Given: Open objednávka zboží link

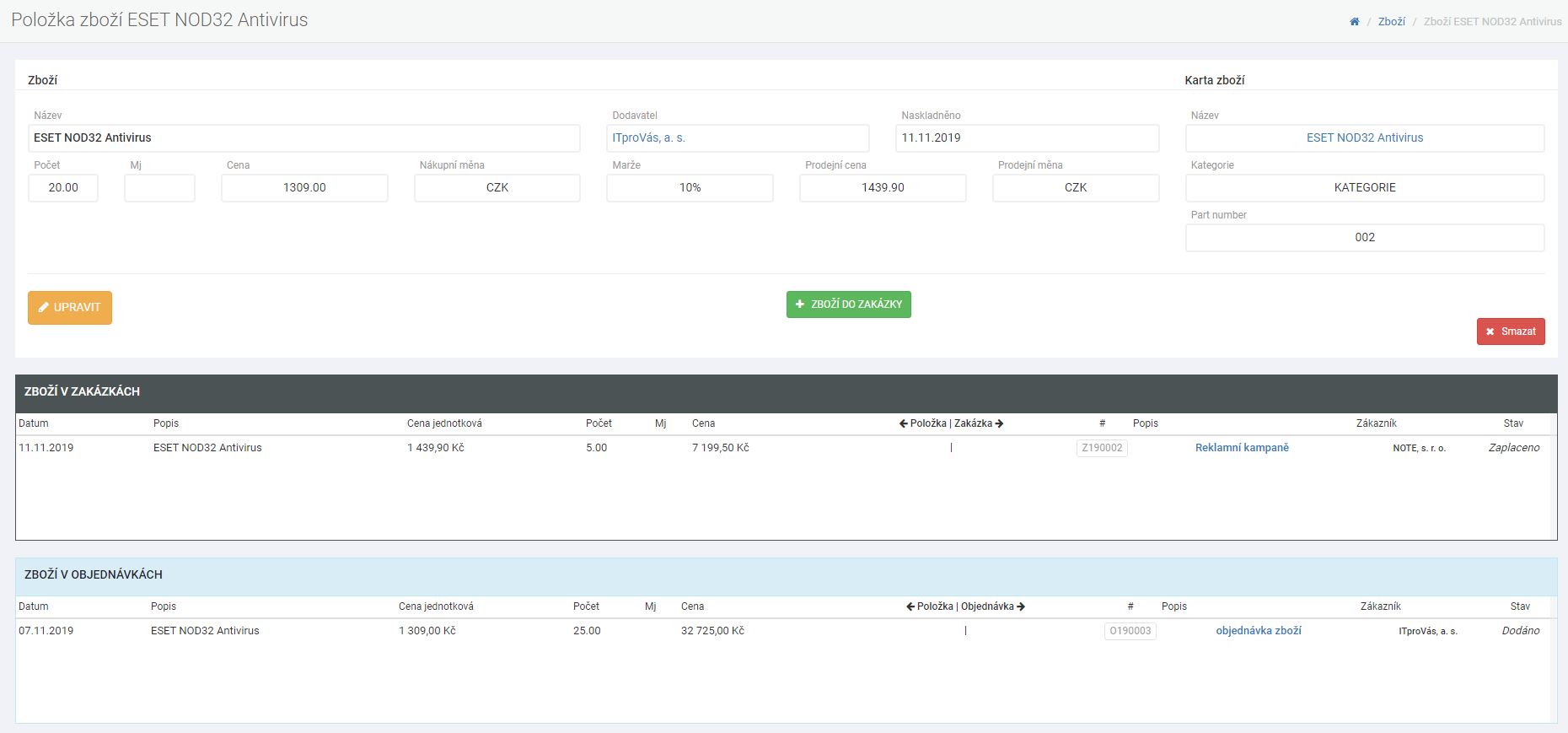Looking at the screenshot, I should click(x=1258, y=631).
